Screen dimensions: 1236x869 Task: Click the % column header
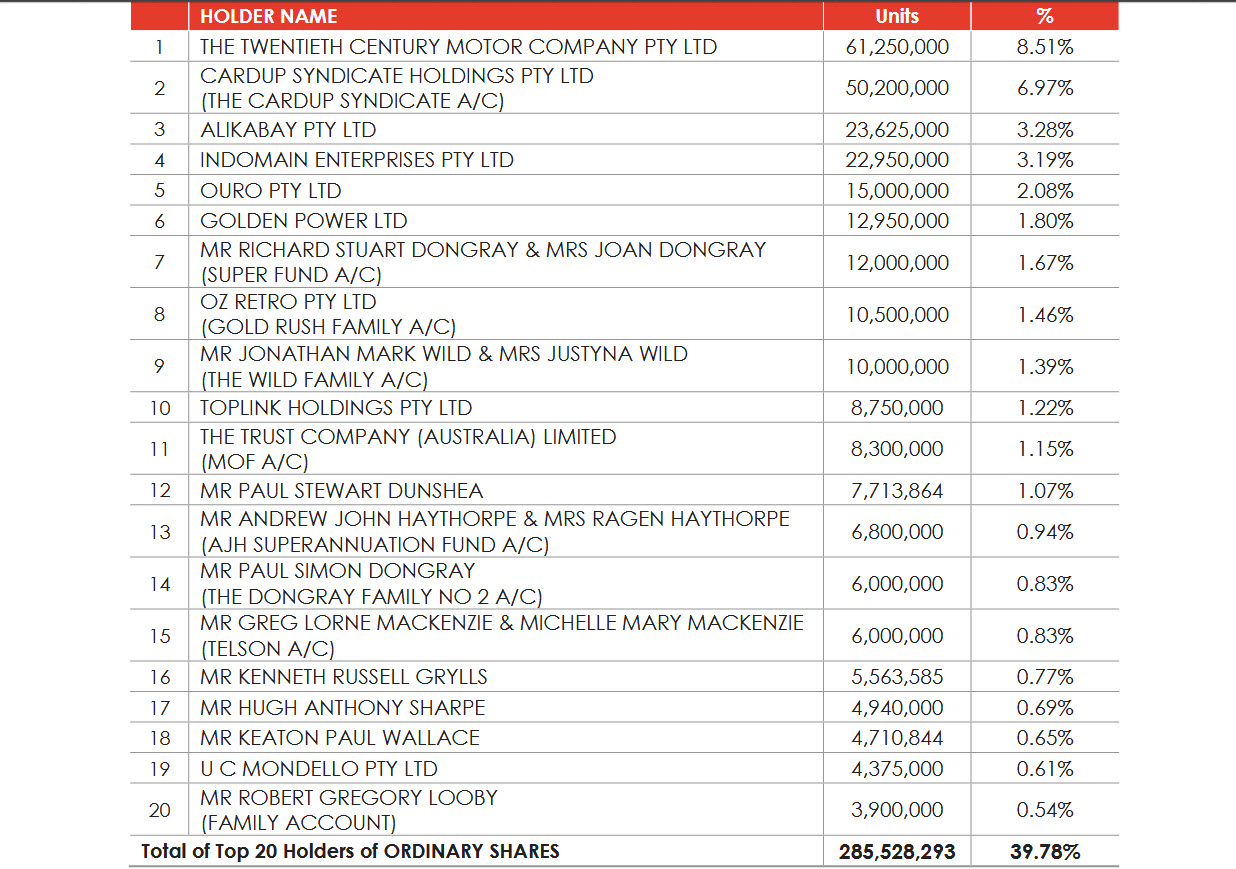tap(1045, 16)
